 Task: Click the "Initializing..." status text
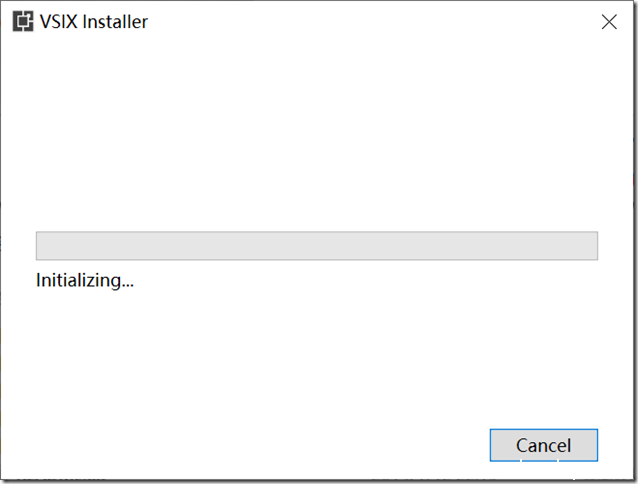point(85,280)
